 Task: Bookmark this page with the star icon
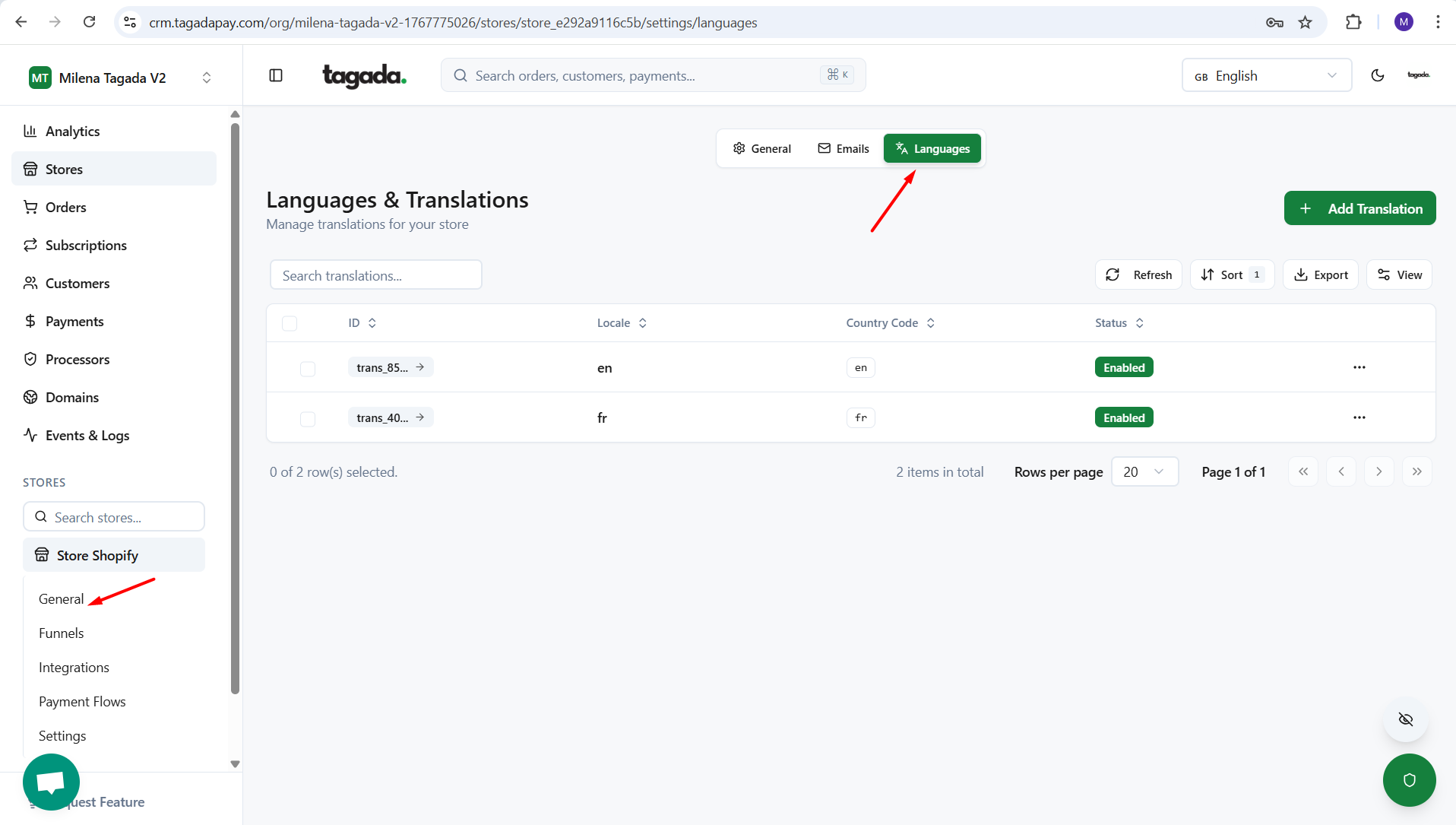coord(1305,22)
